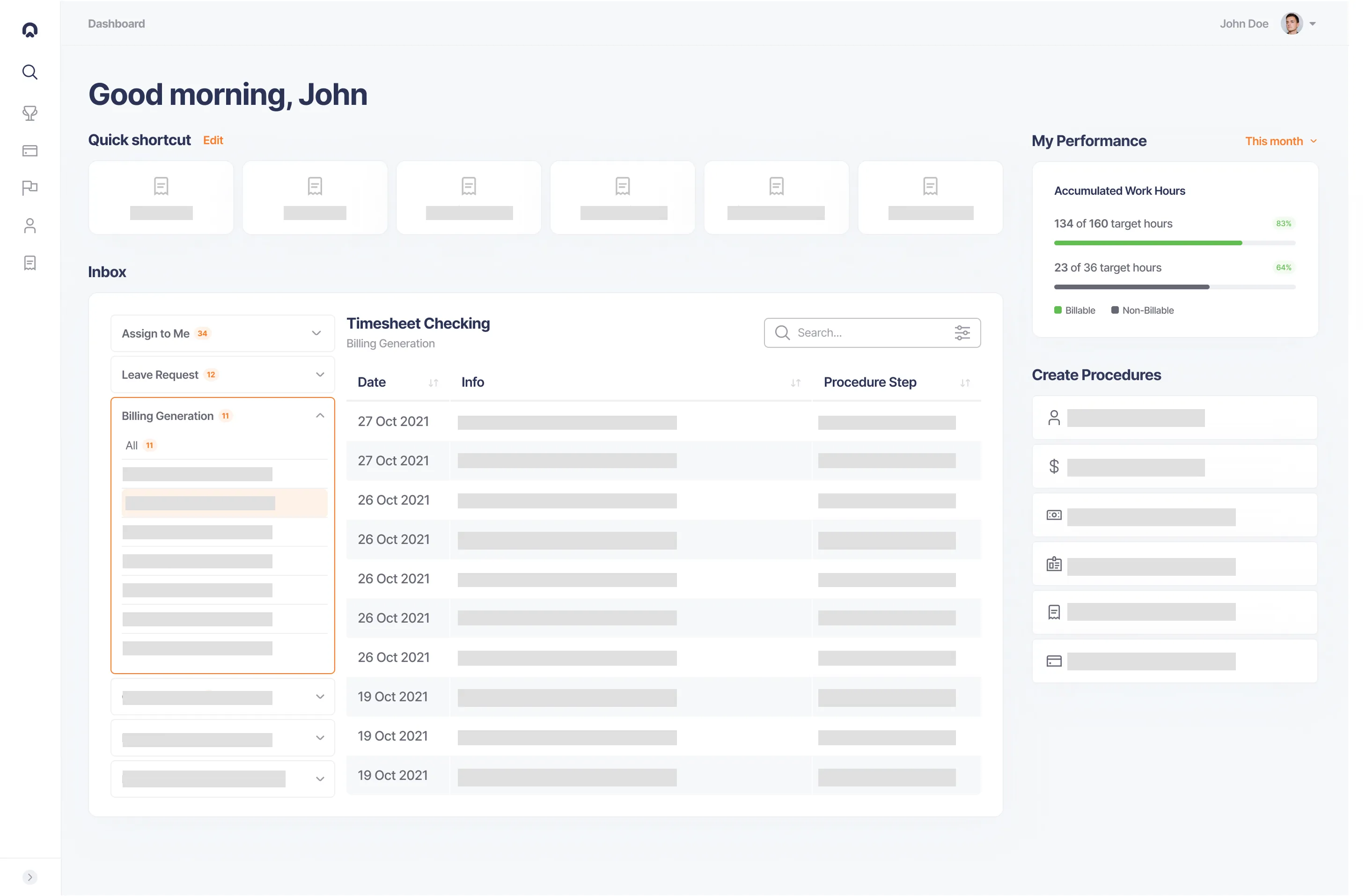Open the trophy icon in the sidebar
The image size is (1366, 896).
click(x=30, y=113)
